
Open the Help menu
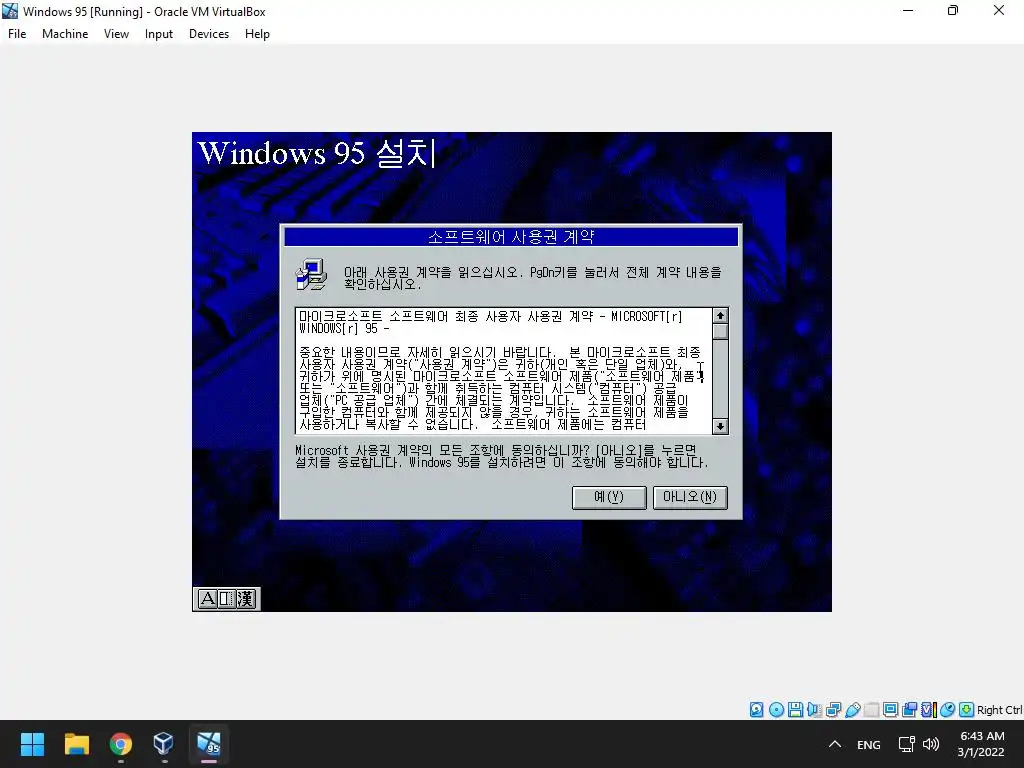click(x=257, y=34)
